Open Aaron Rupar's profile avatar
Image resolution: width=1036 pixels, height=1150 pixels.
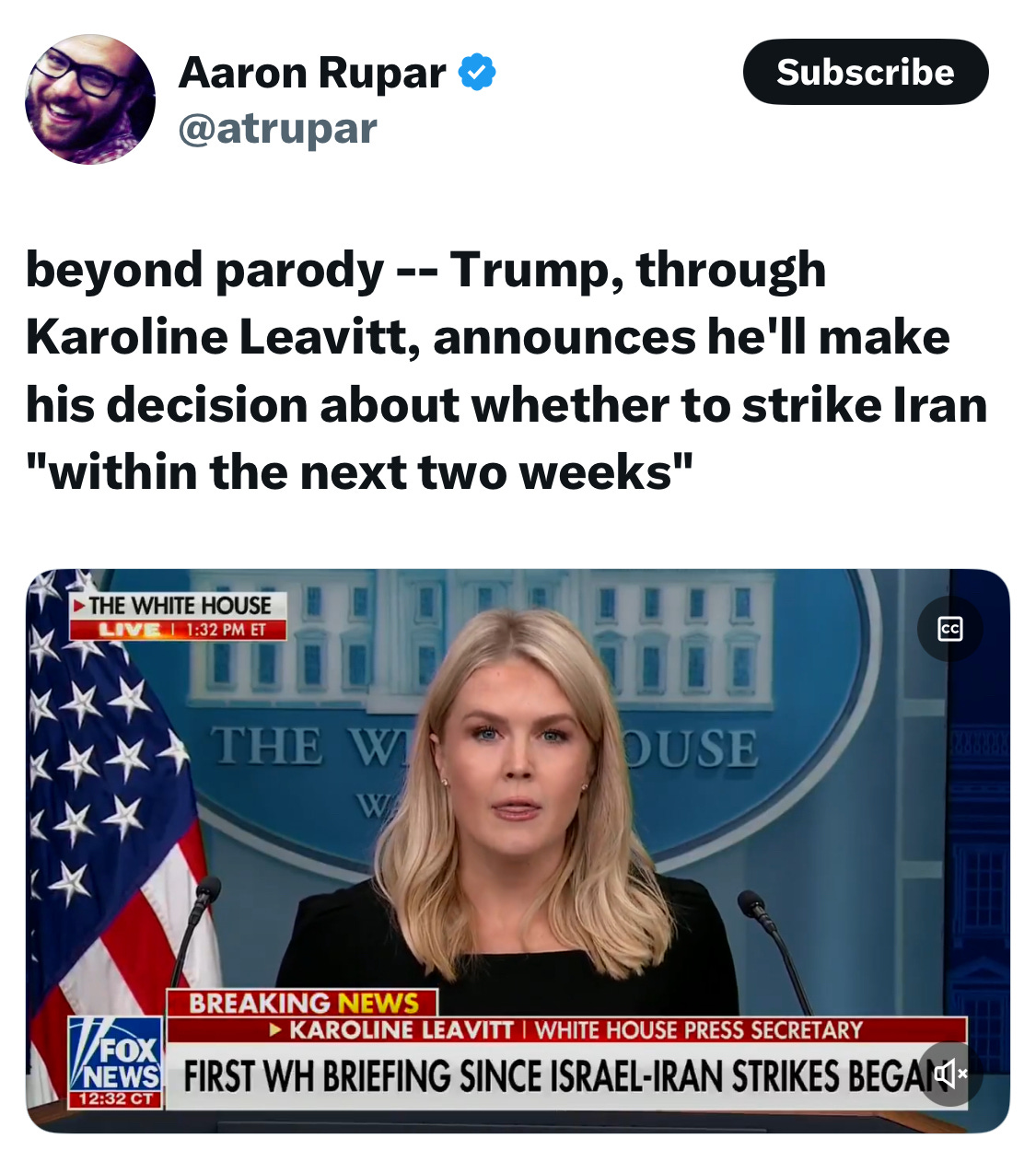(90, 99)
